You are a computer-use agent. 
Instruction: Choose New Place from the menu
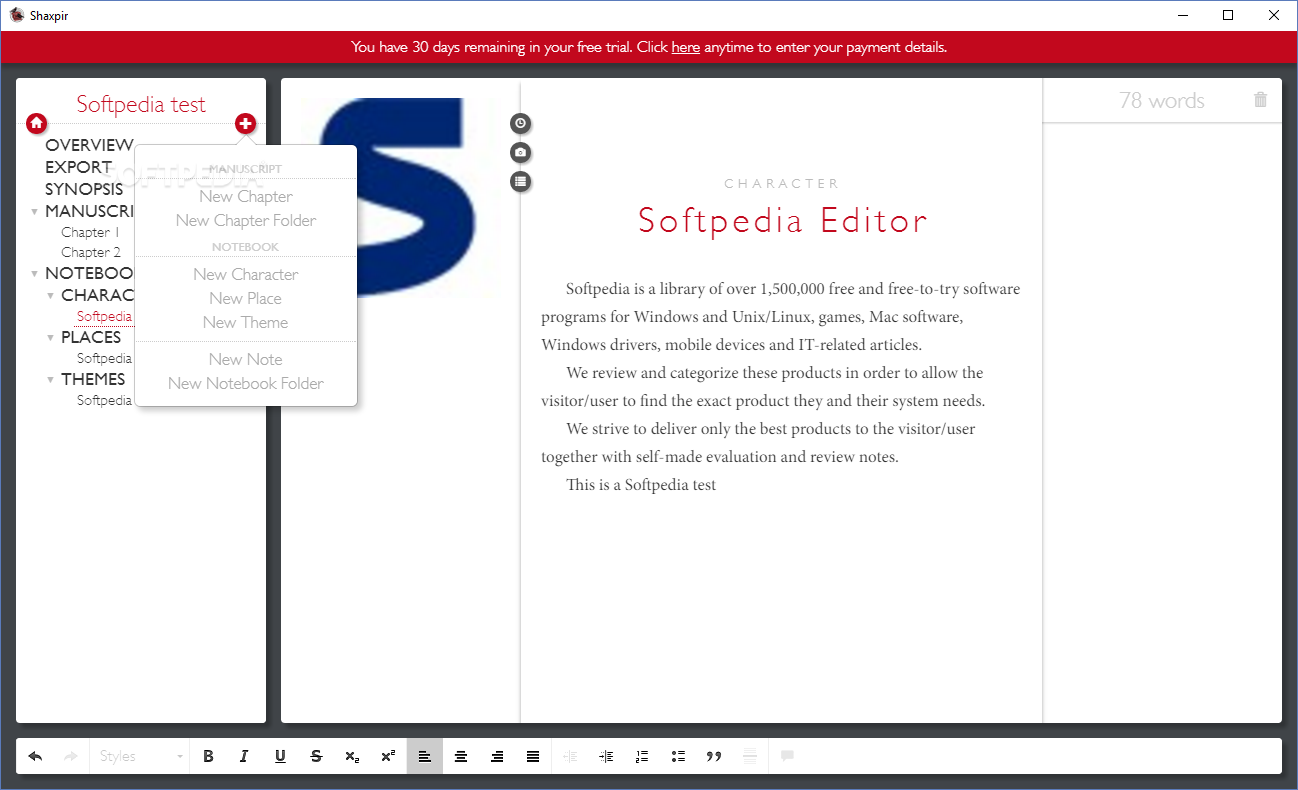coord(246,298)
